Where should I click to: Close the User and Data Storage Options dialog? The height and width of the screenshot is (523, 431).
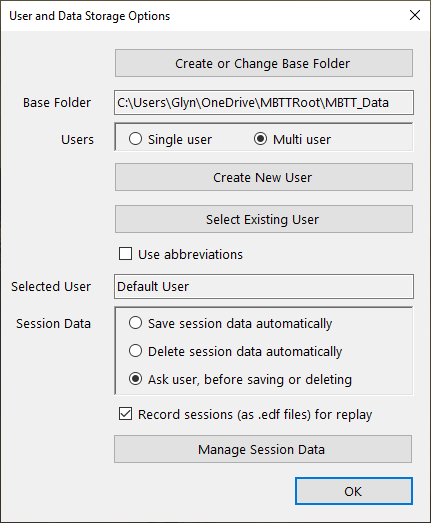[x=415, y=15]
